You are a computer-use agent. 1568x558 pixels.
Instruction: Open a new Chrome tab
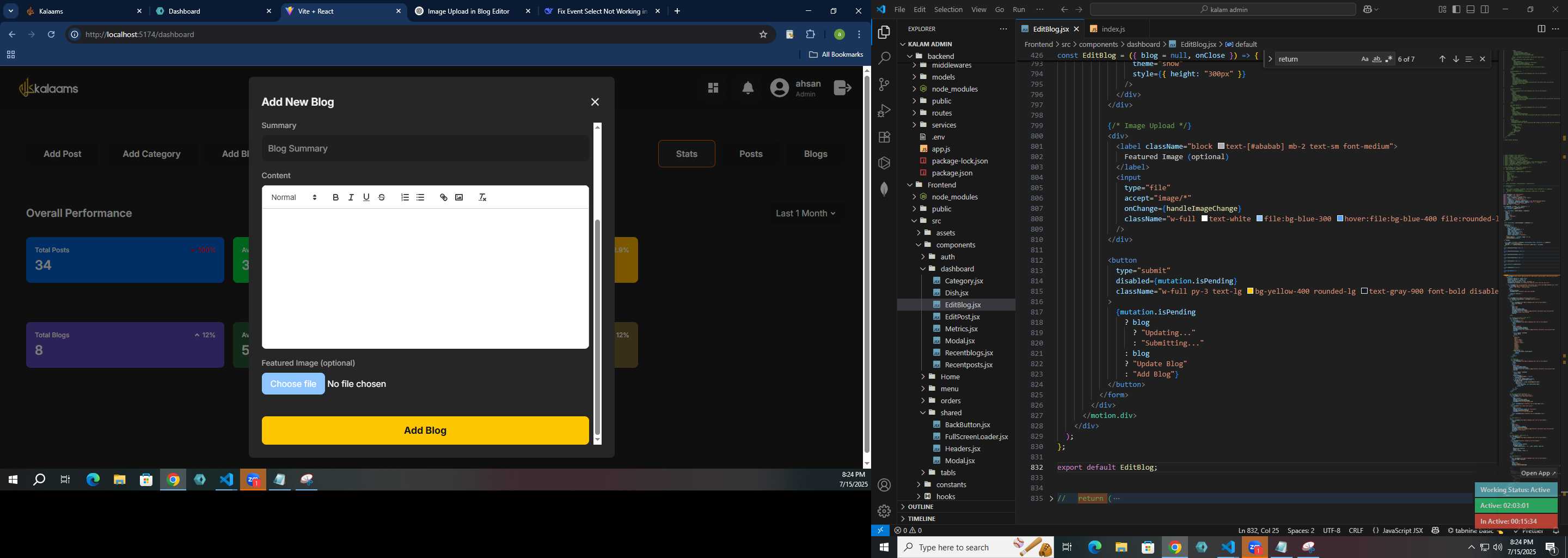point(677,11)
